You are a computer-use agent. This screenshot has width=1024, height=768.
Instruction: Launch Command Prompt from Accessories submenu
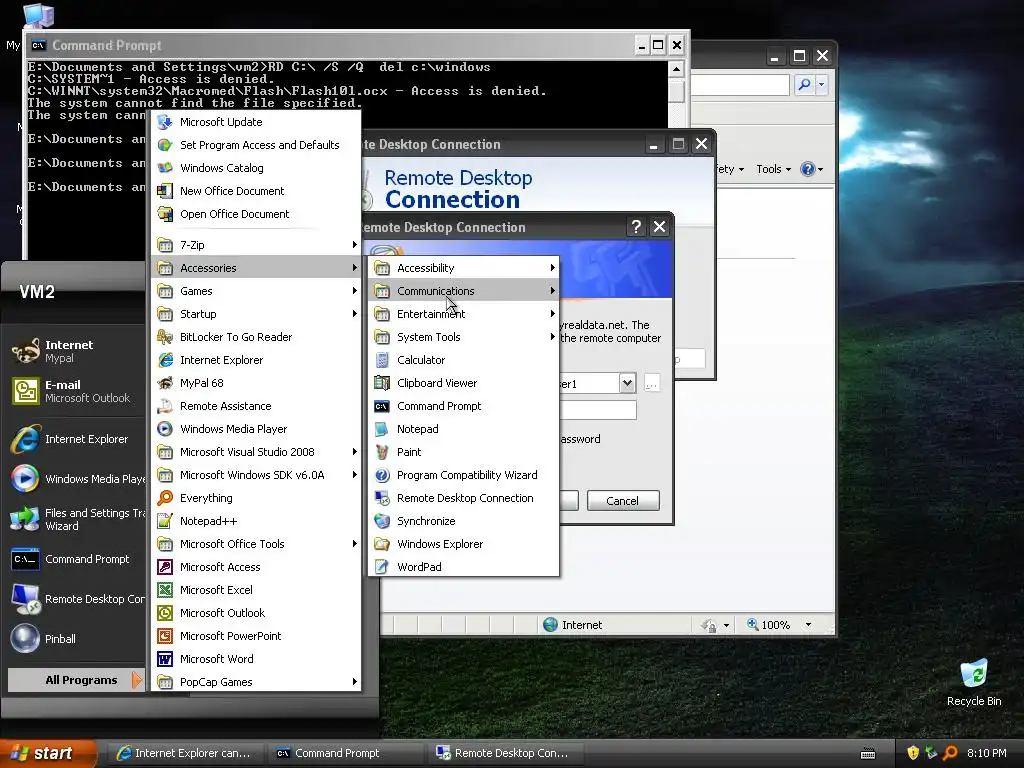(464, 406)
